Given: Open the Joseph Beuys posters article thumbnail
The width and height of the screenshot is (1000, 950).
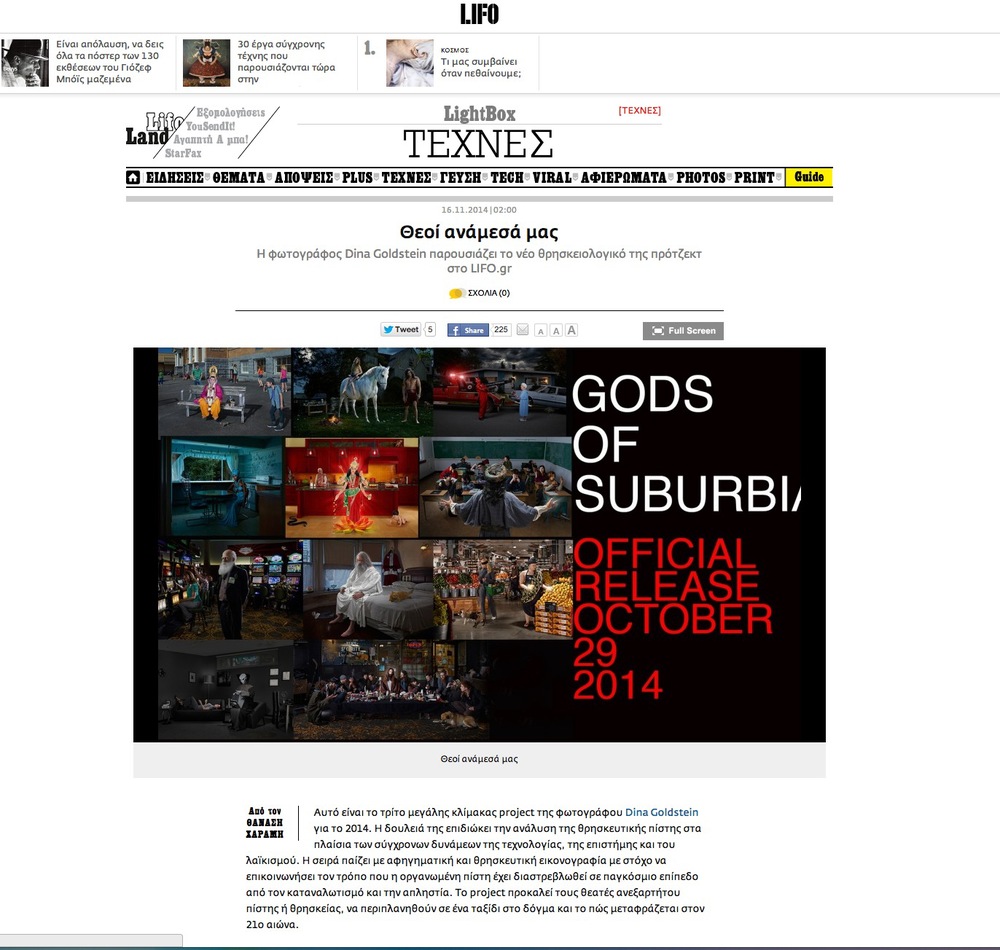Looking at the screenshot, I should [x=25, y=63].
